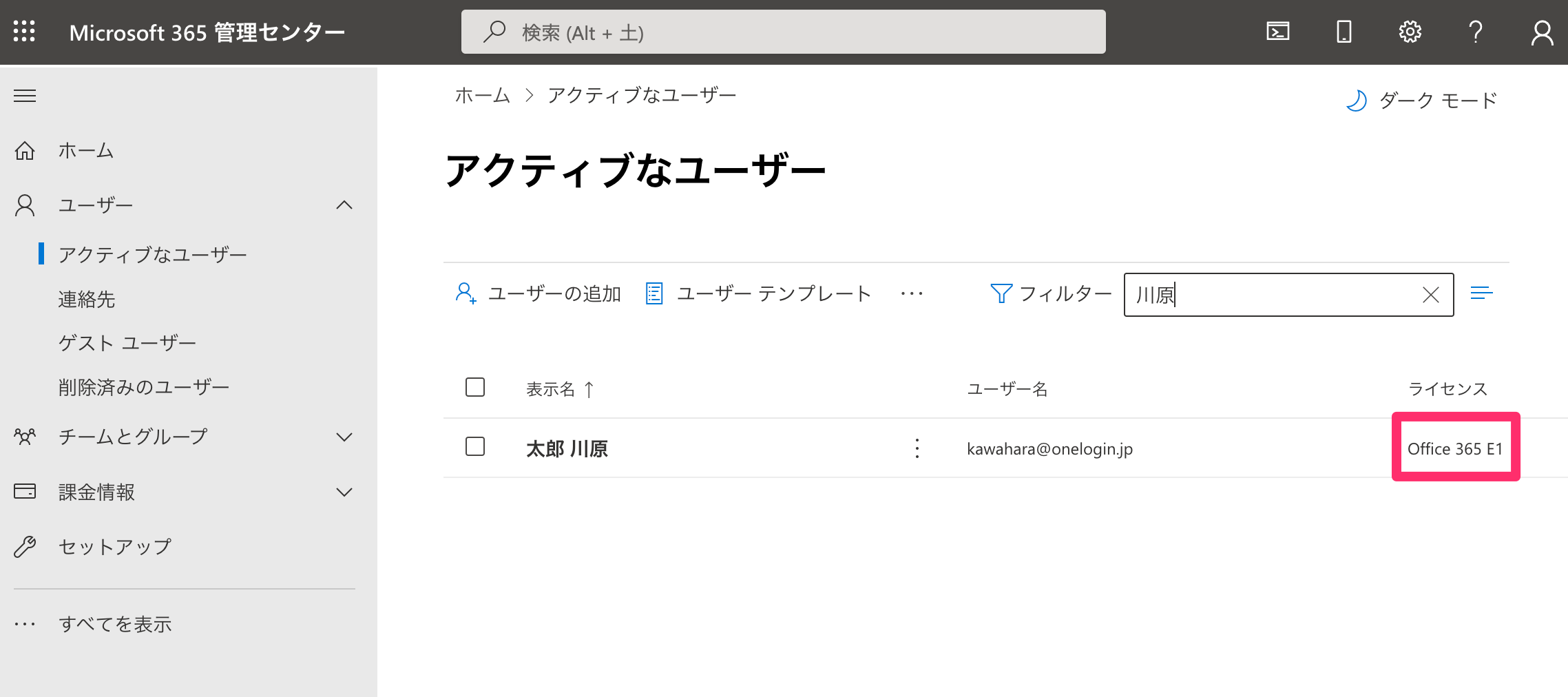The image size is (1568, 697).
Task: Click 課金情報 label in sidebar
Action: (96, 492)
